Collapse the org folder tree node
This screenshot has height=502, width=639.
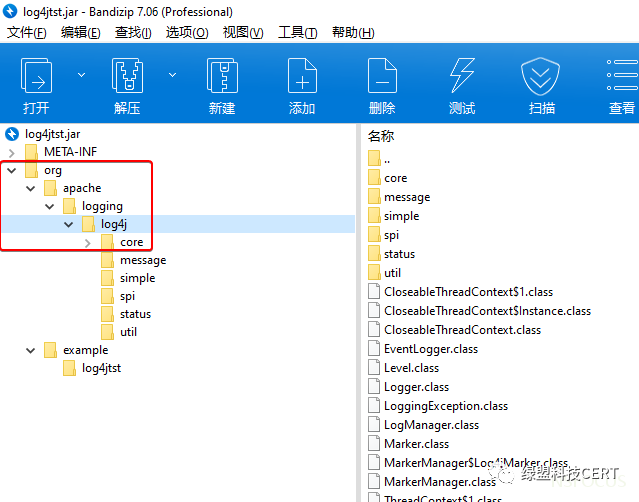coord(11,170)
